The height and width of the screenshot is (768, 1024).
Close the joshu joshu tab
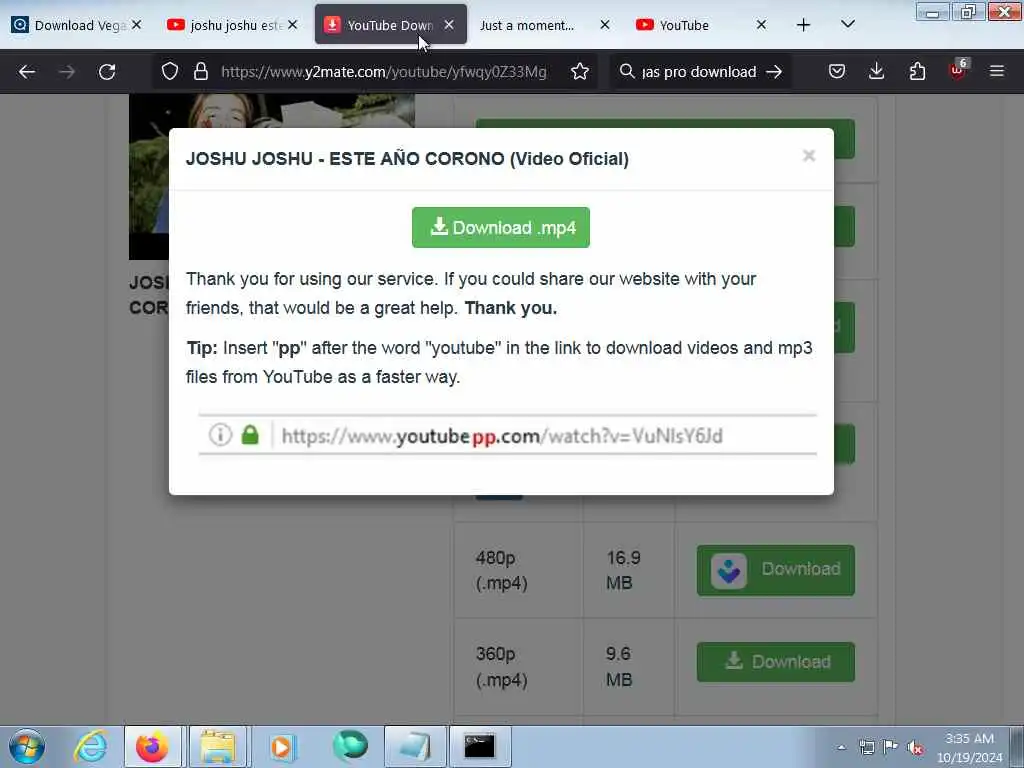click(292, 25)
